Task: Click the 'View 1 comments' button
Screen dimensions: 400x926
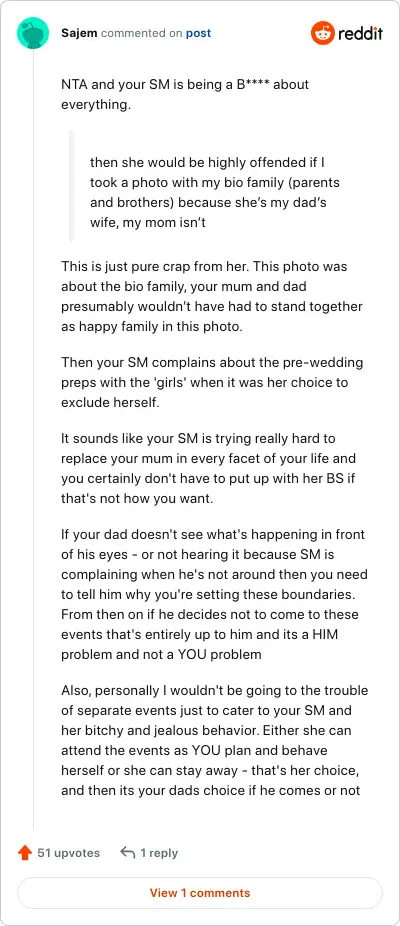Action: coord(200,892)
